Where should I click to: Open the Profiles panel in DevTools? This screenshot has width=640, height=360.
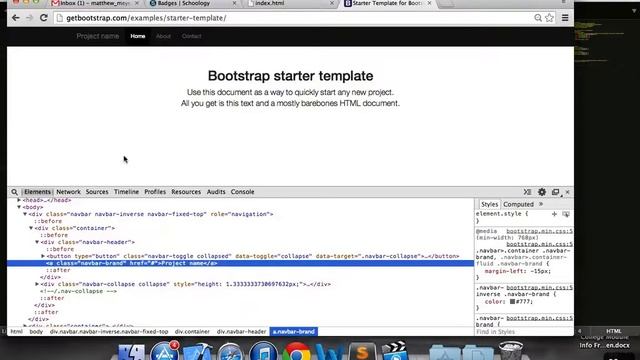click(x=155, y=192)
